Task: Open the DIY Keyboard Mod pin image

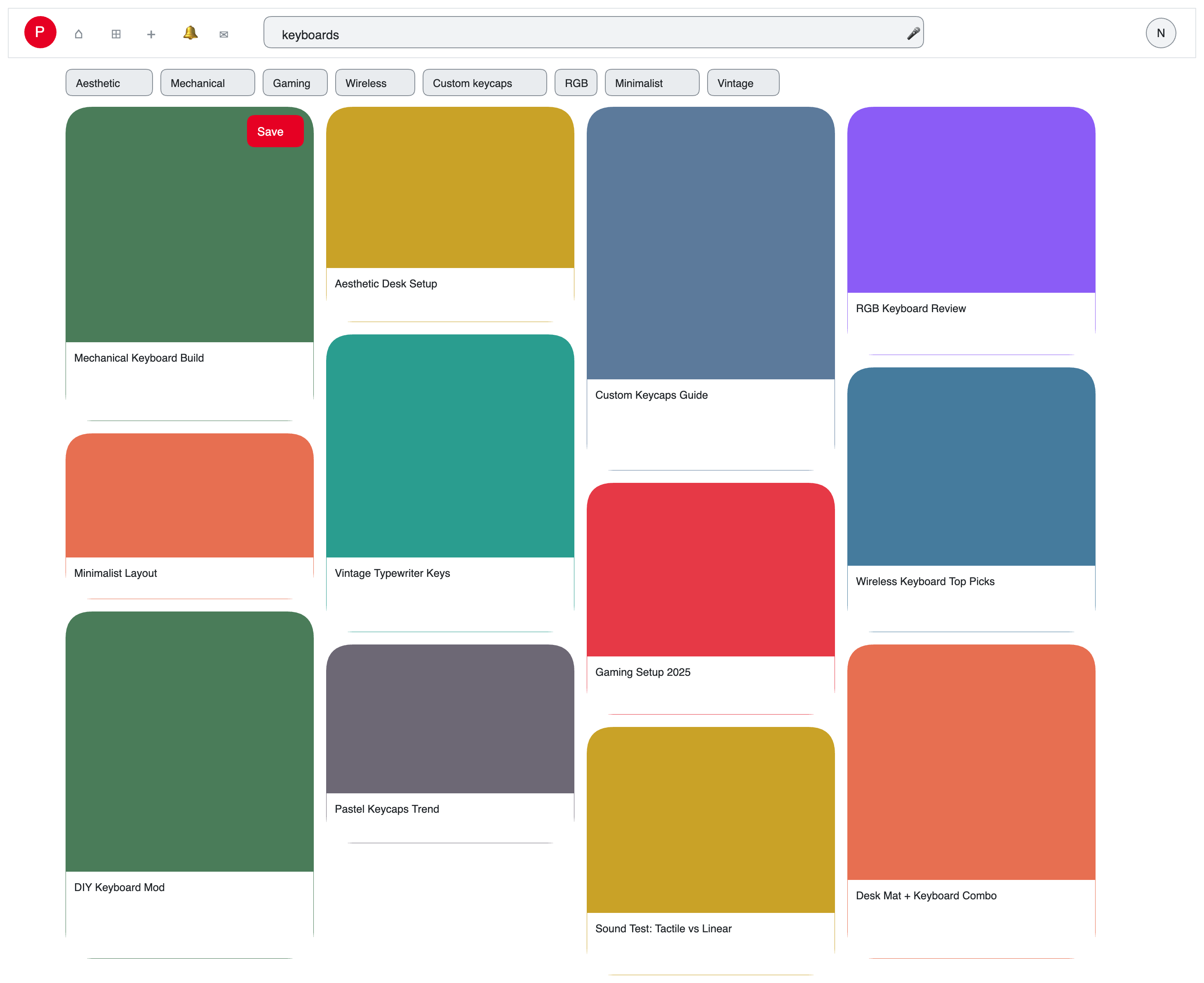Action: [189, 741]
